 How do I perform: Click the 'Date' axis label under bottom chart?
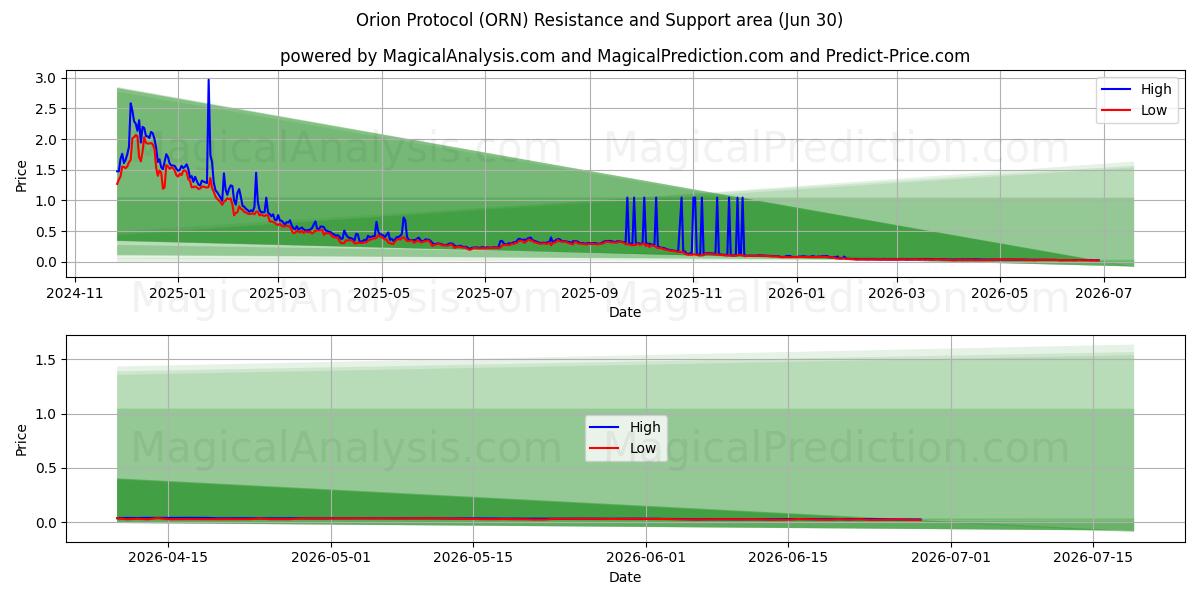(x=625, y=578)
